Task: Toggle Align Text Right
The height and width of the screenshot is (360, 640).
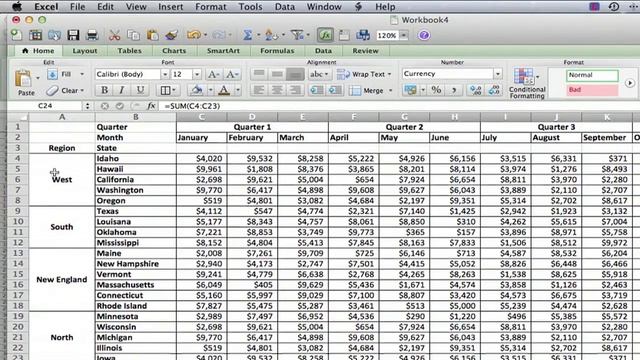Action: pyautogui.click(x=295, y=90)
